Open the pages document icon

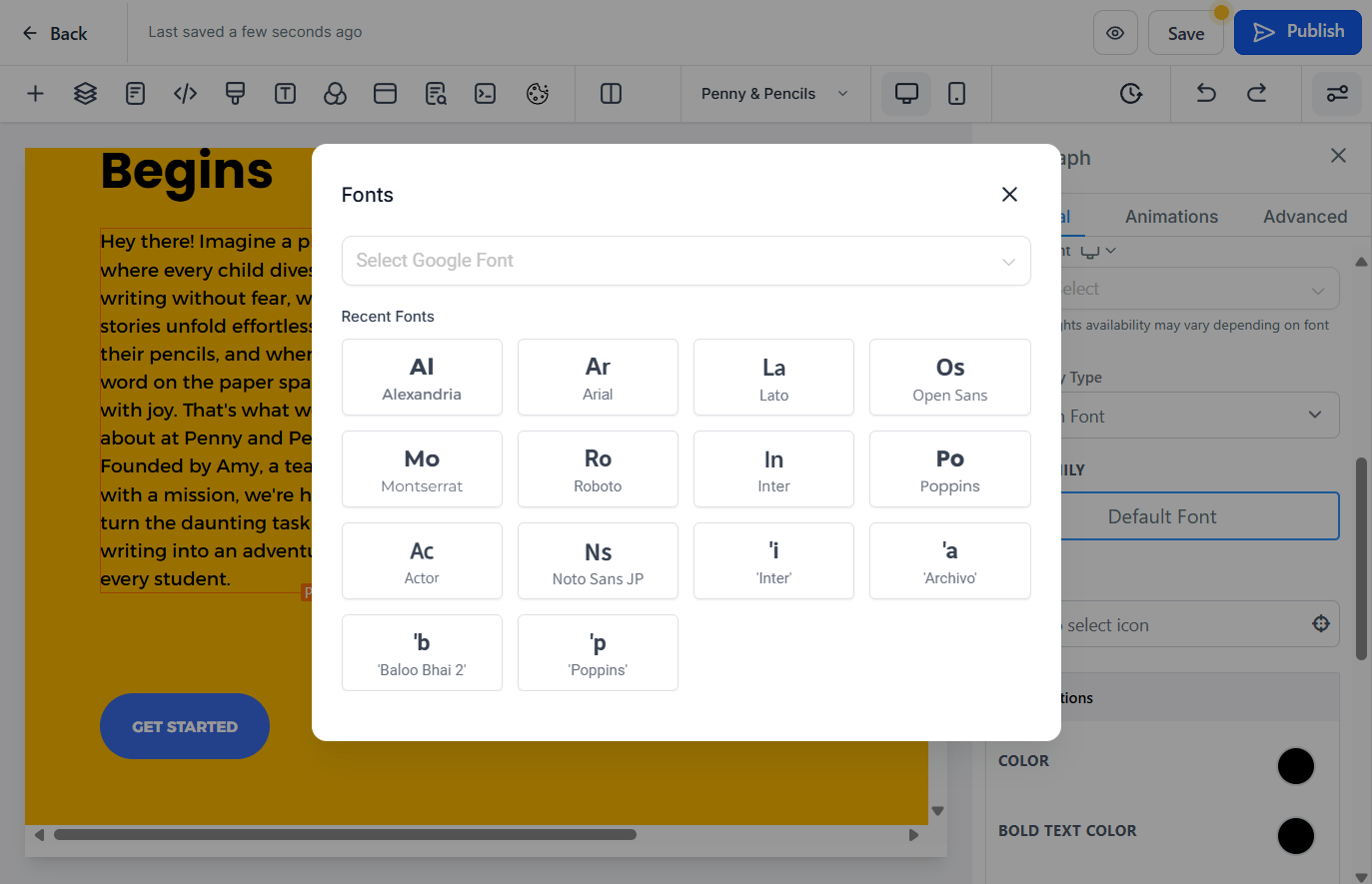(x=135, y=94)
